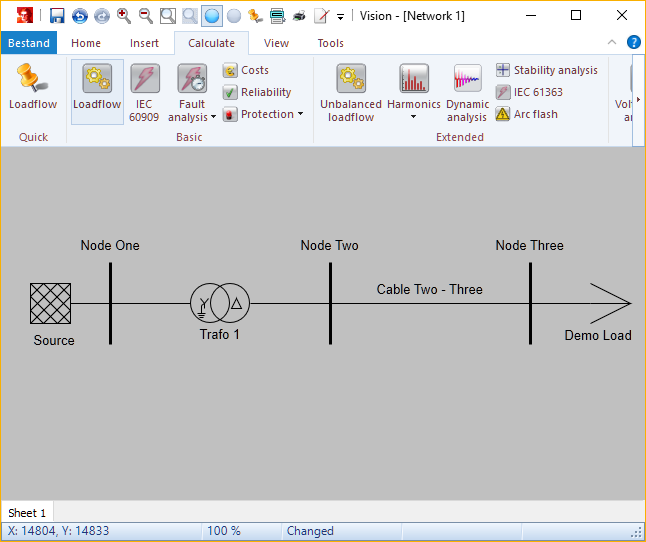
Task: Click the Node One label text
Action: [110, 245]
